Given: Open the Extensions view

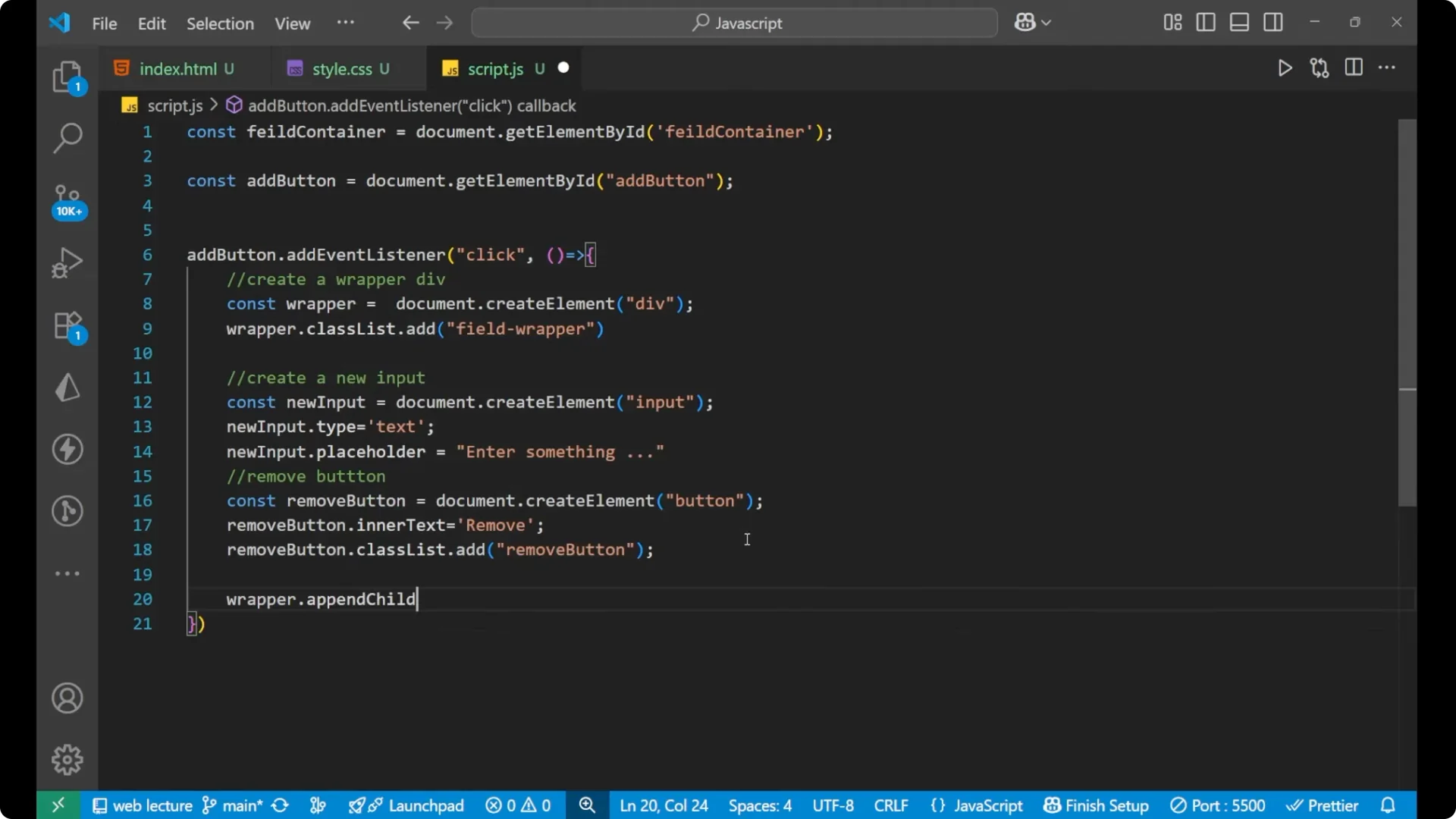Looking at the screenshot, I should click(x=67, y=326).
